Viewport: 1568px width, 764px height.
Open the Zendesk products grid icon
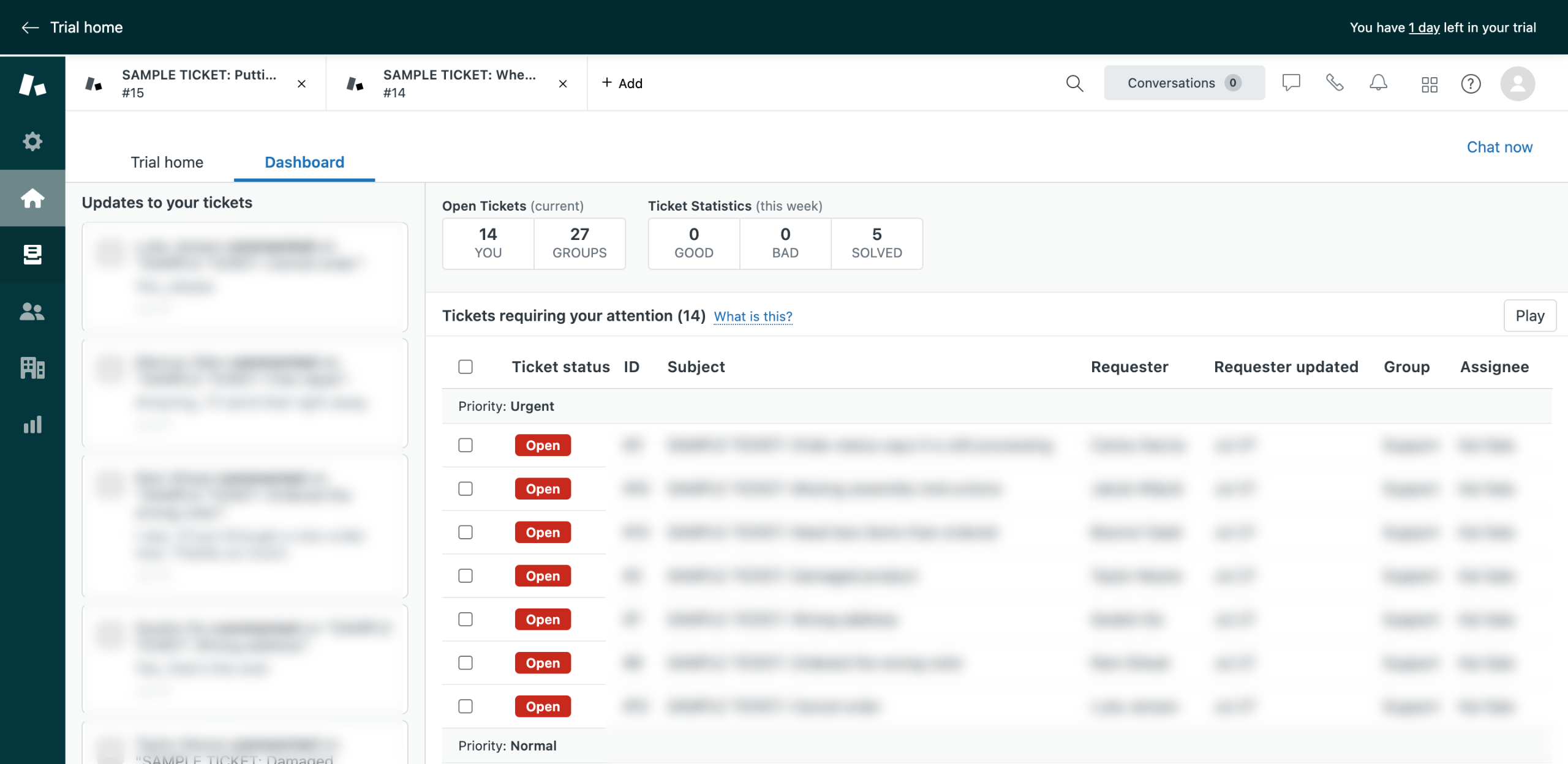(x=1429, y=84)
